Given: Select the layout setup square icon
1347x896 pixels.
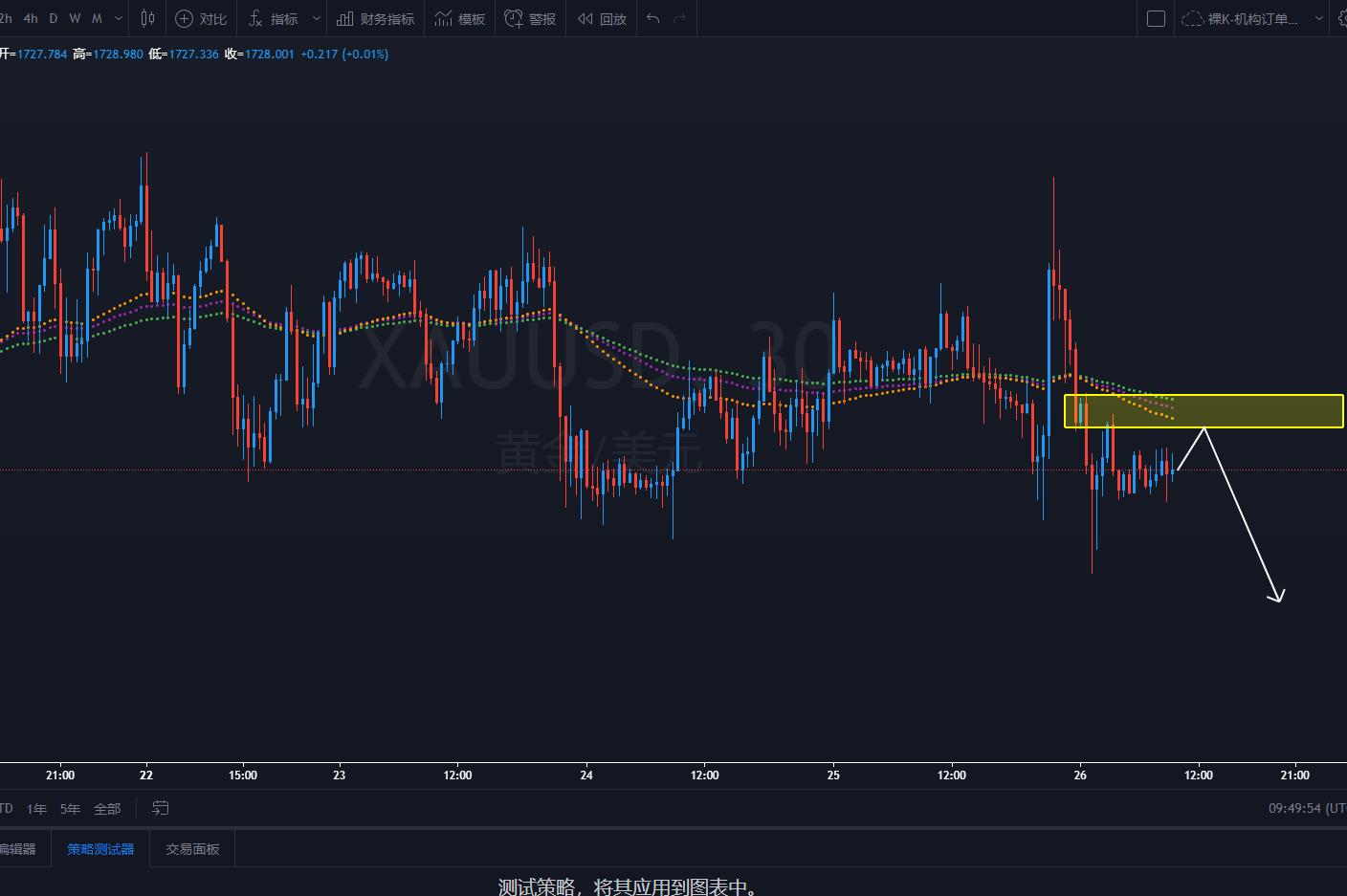Looking at the screenshot, I should [x=1156, y=18].
